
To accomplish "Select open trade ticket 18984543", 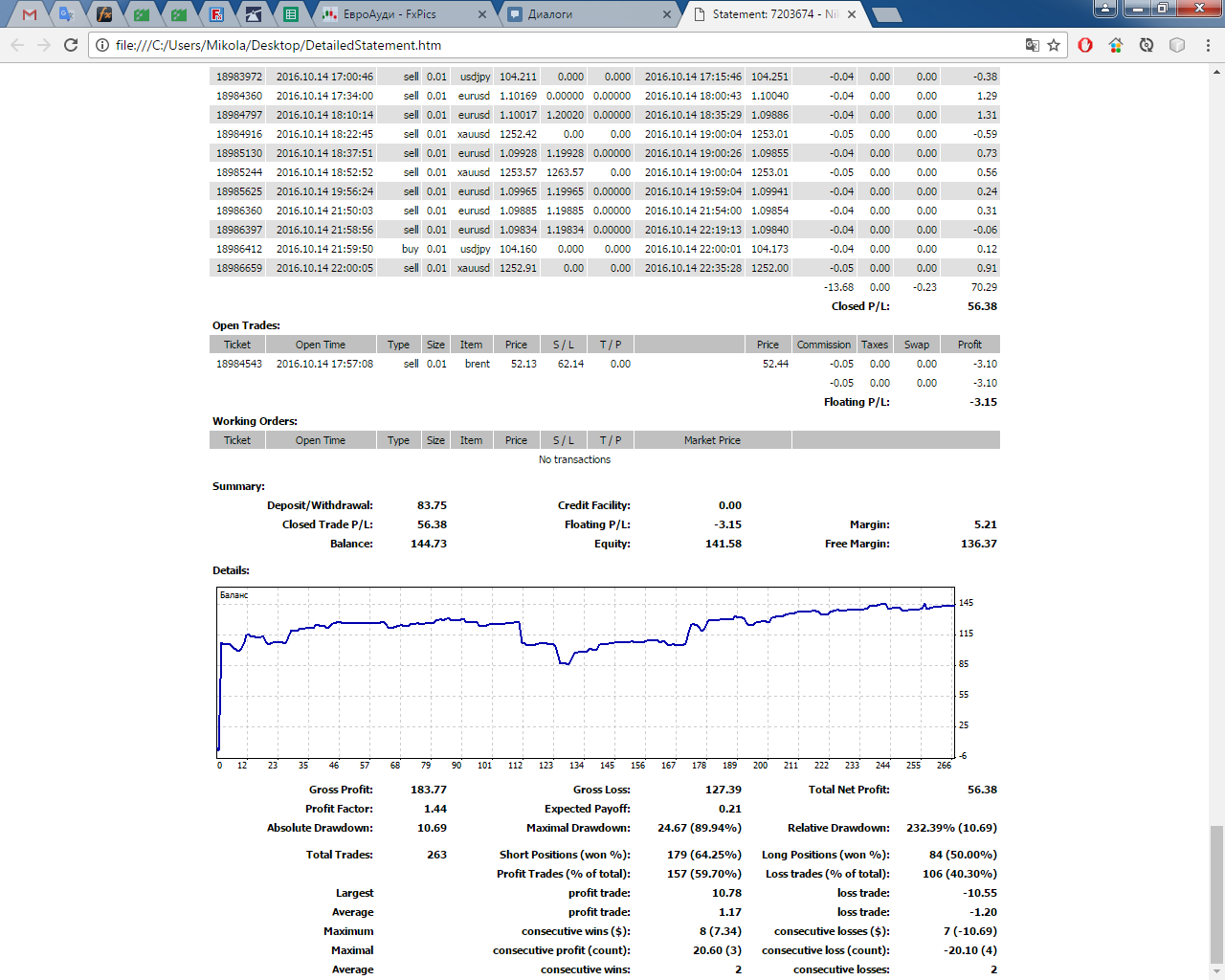I will click(x=238, y=364).
